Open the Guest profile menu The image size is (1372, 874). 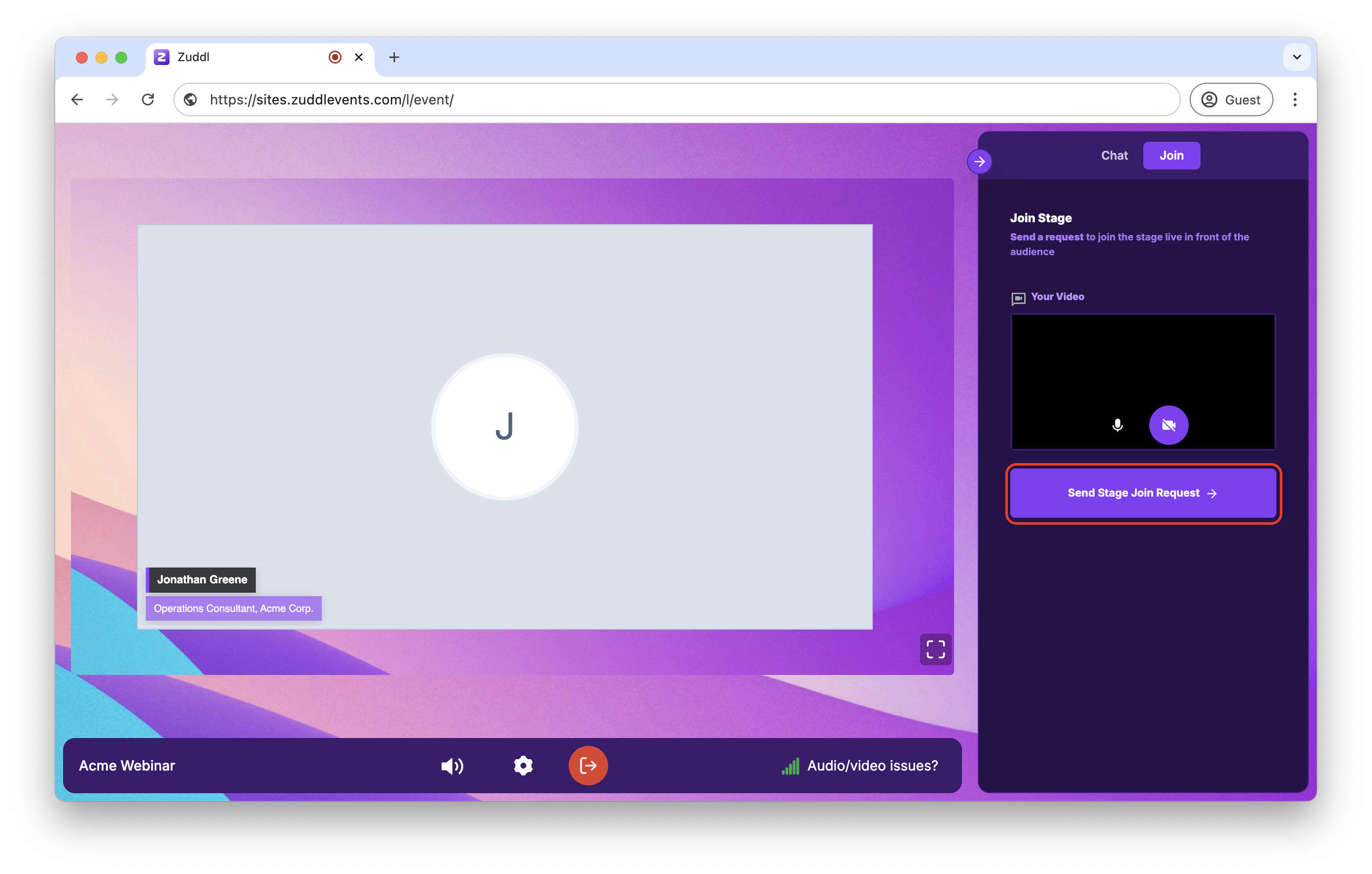[1231, 100]
